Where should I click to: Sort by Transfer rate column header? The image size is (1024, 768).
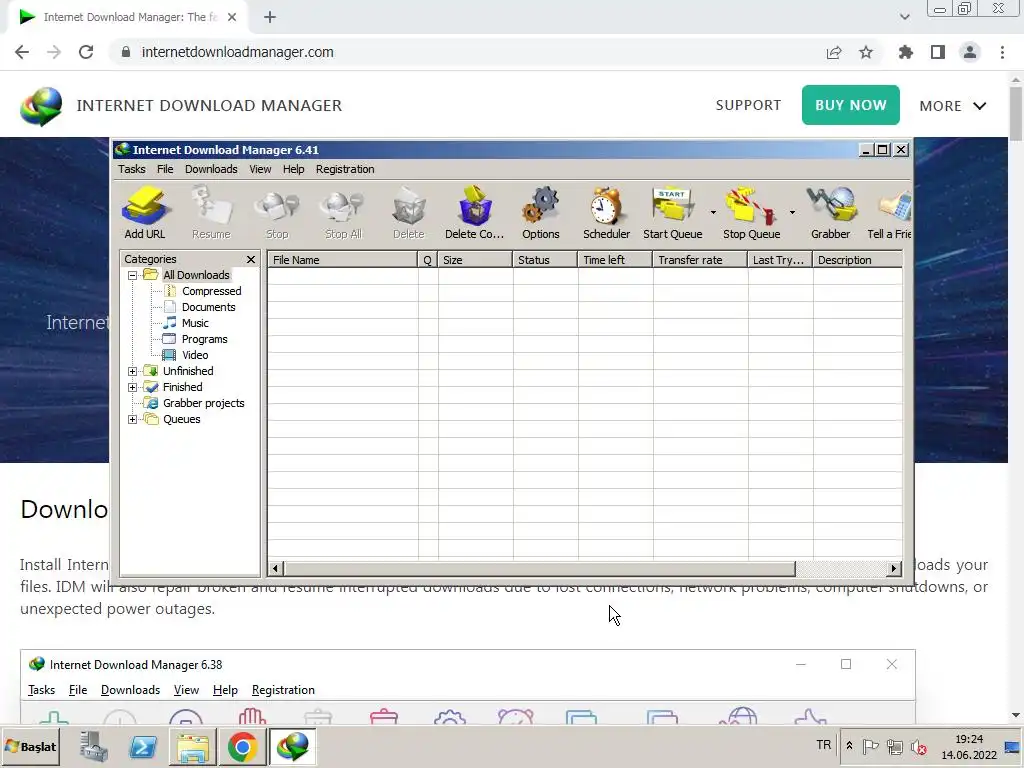coord(699,260)
